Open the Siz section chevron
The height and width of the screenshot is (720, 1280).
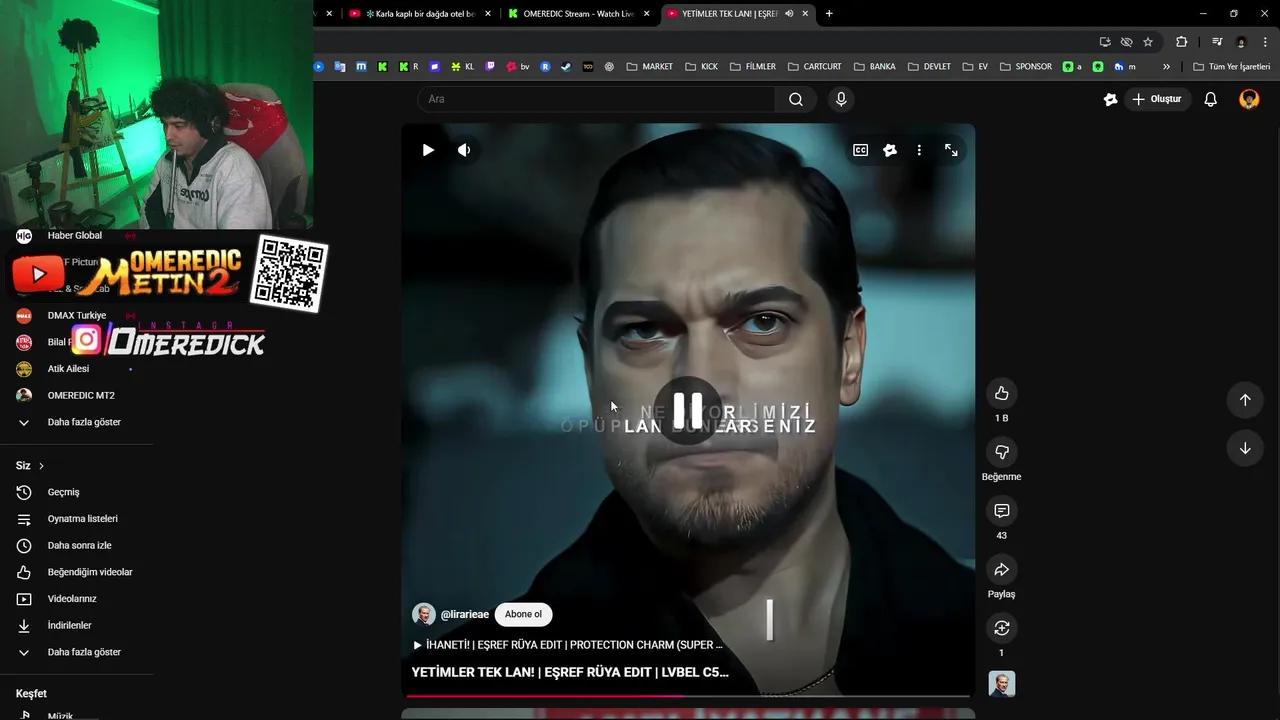pyautogui.click(x=41, y=466)
